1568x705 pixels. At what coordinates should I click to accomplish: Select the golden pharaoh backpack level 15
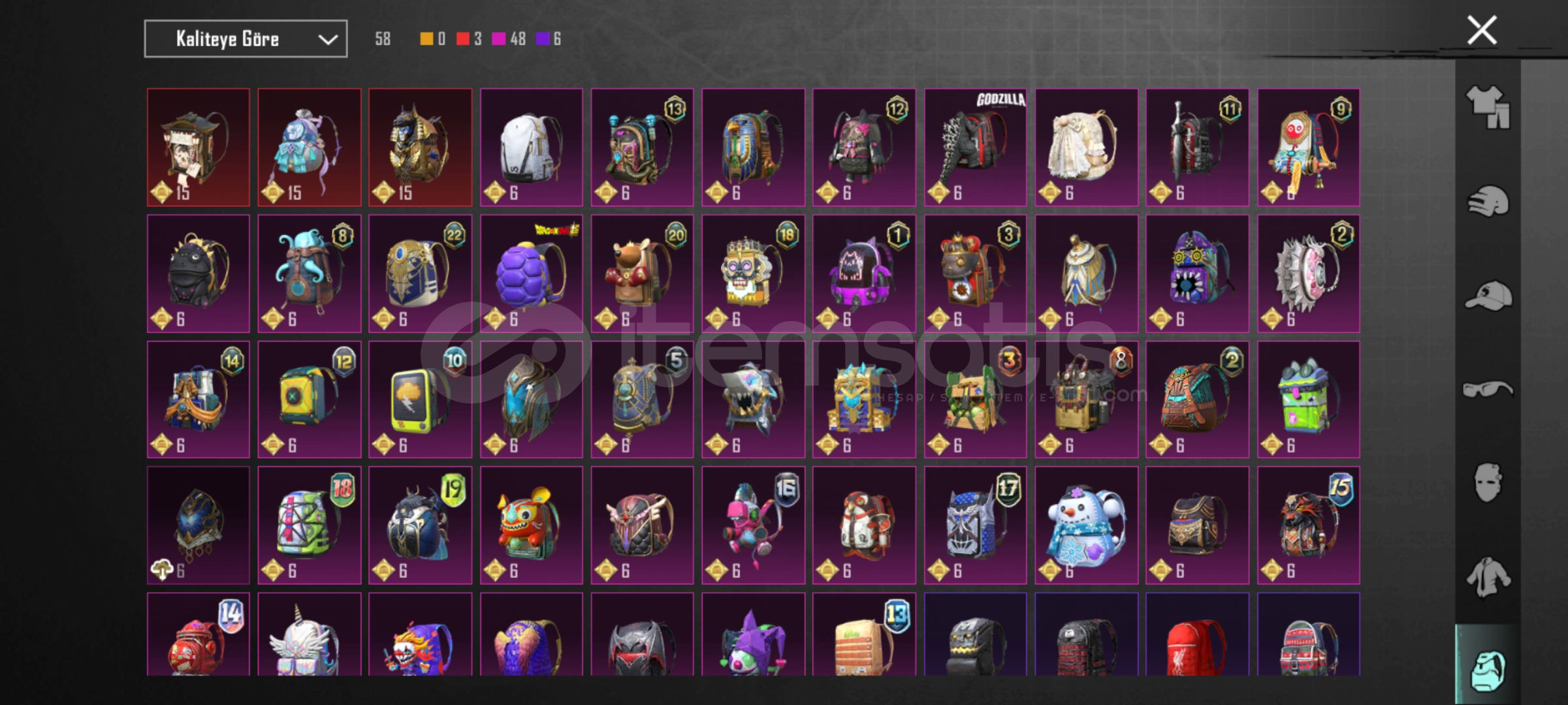(420, 148)
